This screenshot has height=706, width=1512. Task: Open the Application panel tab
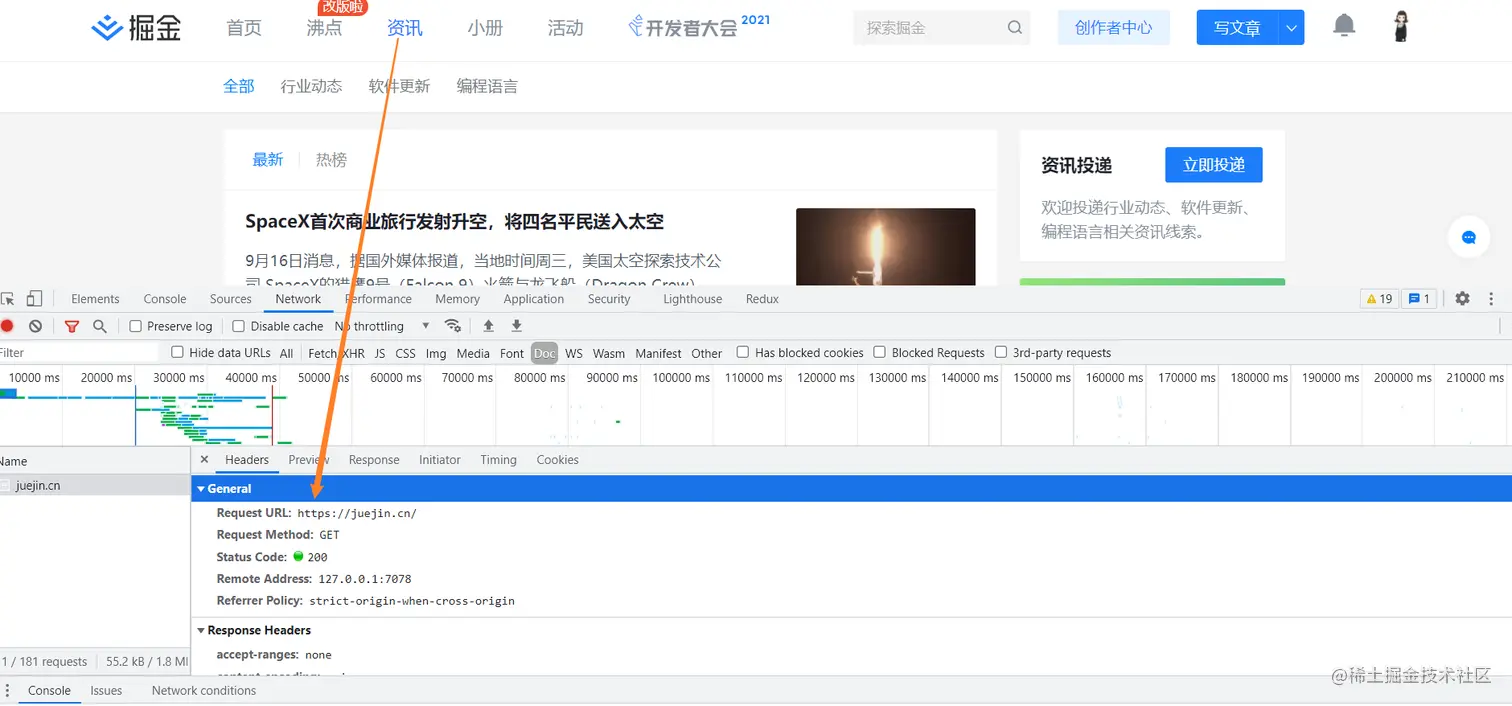tap(534, 299)
